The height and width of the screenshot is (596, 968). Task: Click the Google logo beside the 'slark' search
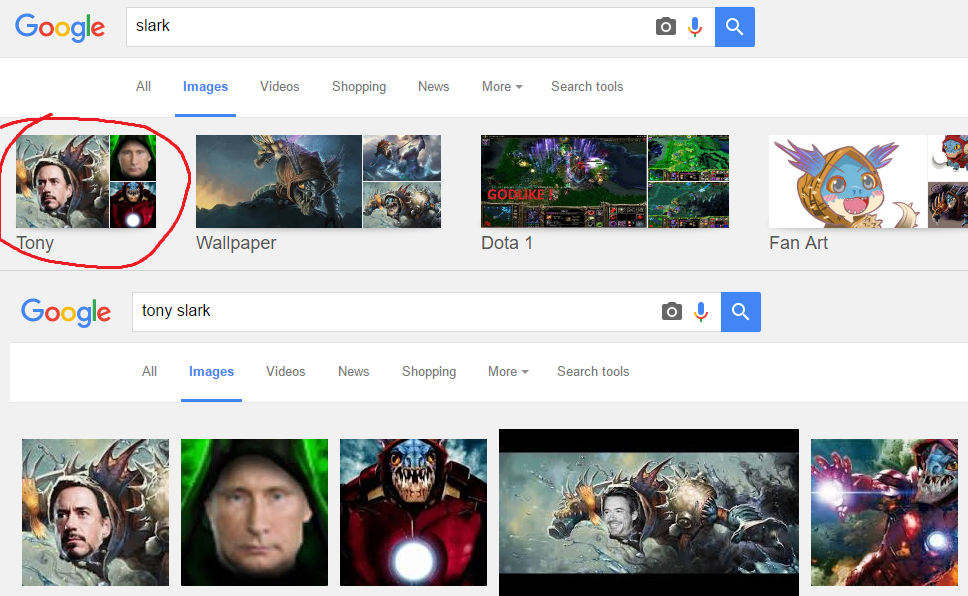click(60, 28)
